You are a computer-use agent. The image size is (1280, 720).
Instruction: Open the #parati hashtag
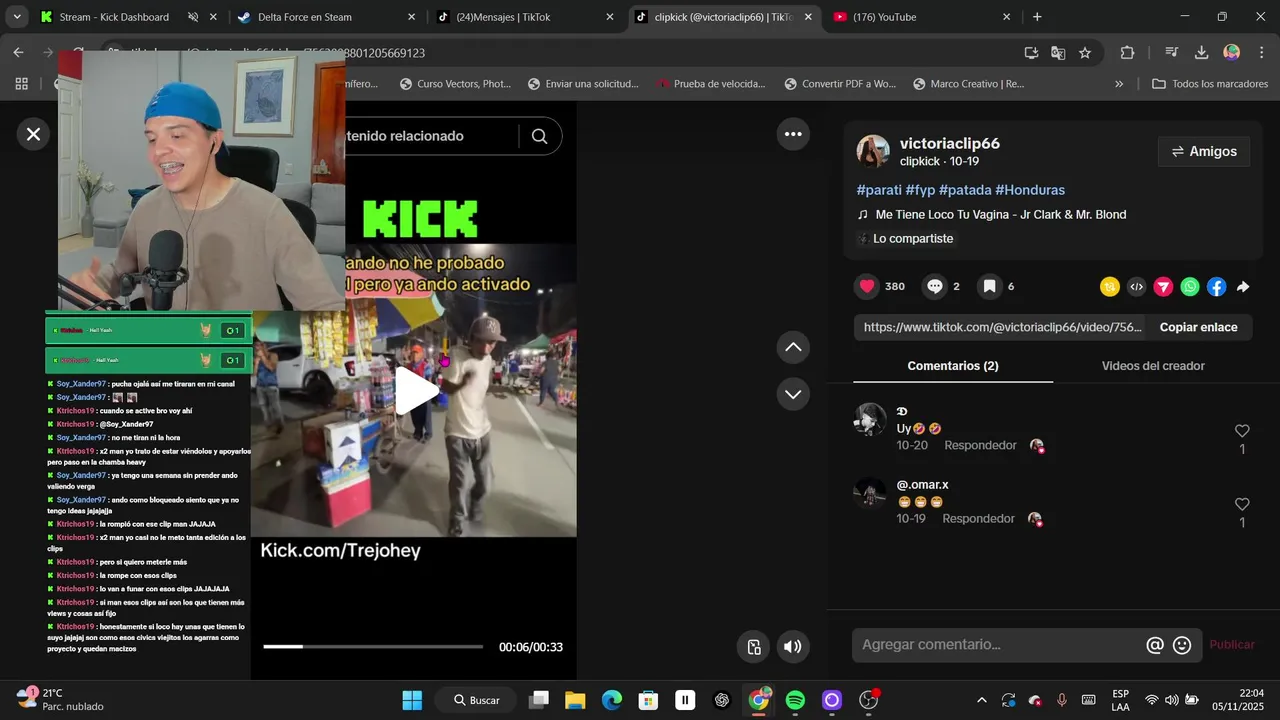[x=879, y=190]
